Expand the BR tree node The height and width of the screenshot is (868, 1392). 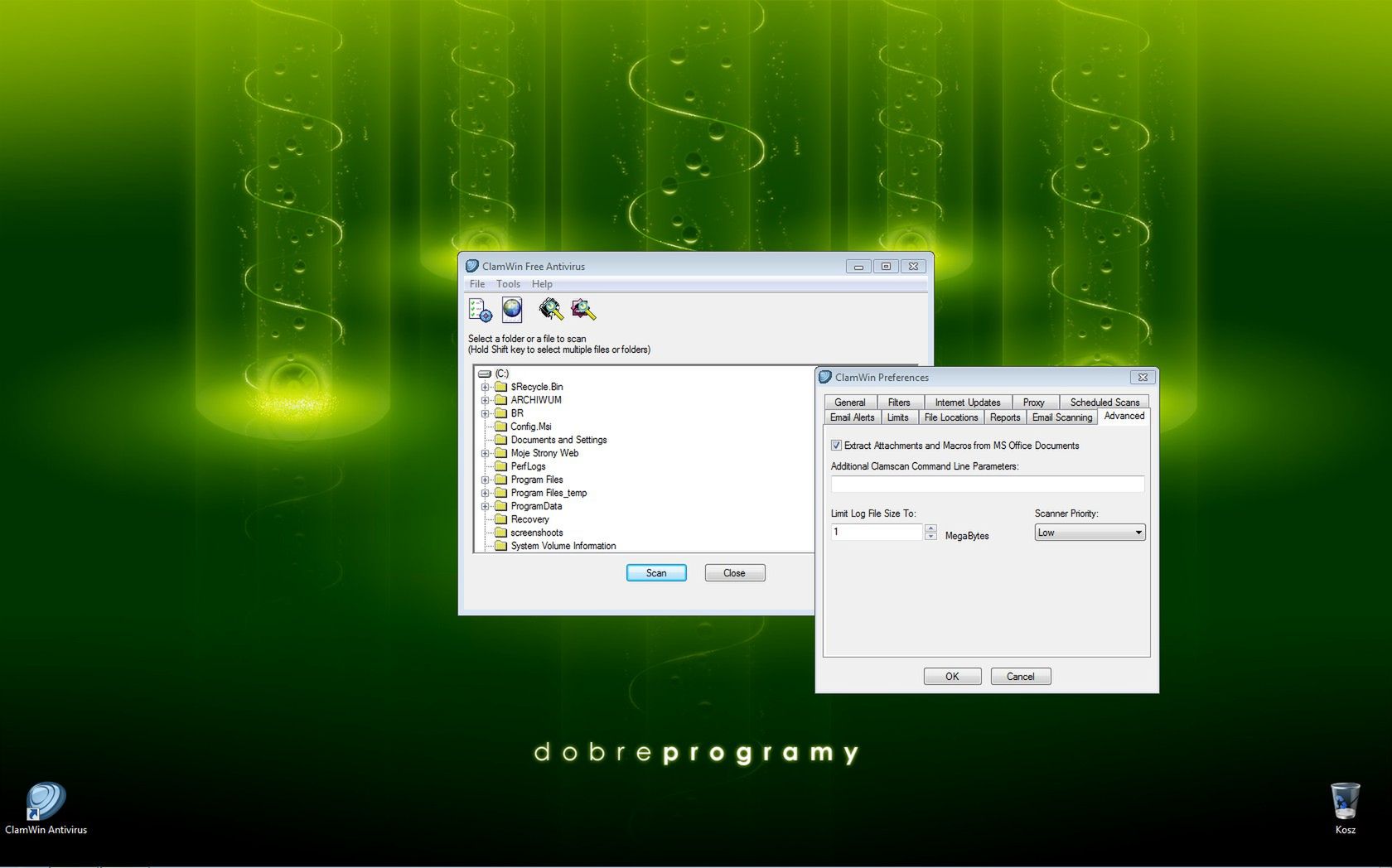[x=485, y=413]
